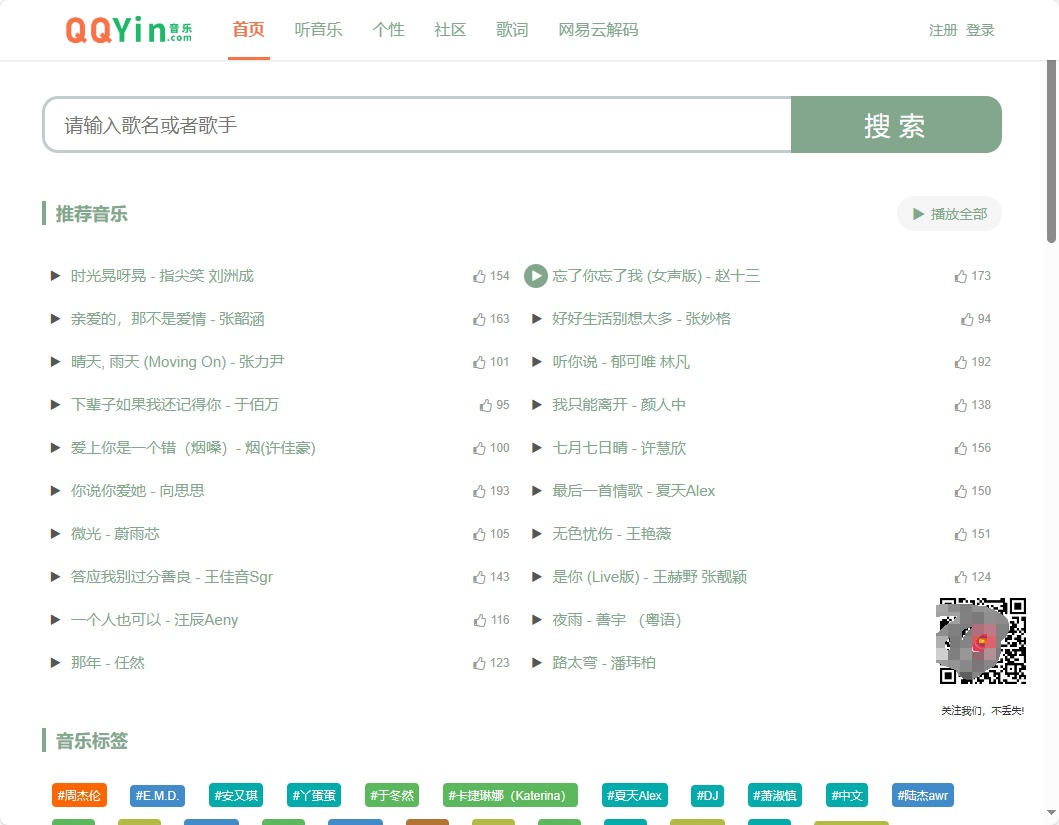Click play icon for 路太弯 - 潘玮柏
The height and width of the screenshot is (825, 1059).
(537, 663)
